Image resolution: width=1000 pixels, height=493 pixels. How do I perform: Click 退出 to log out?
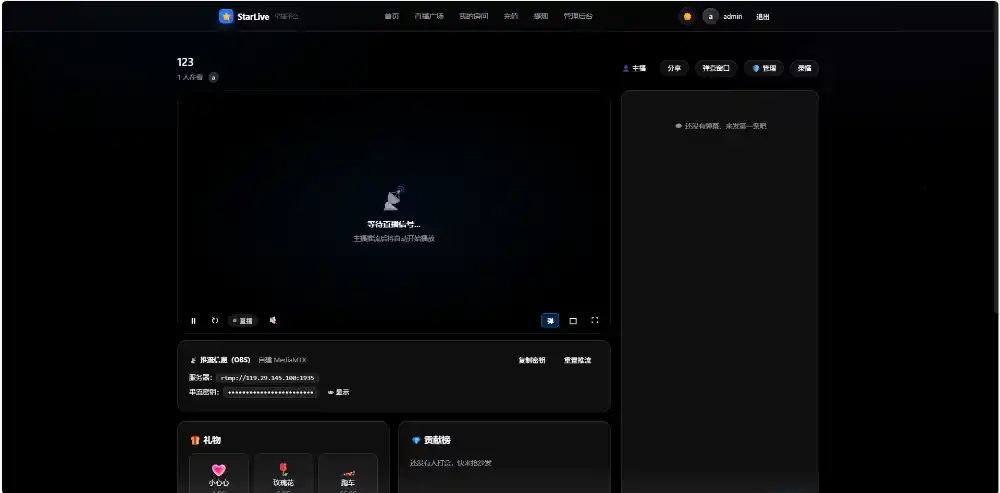pos(763,17)
